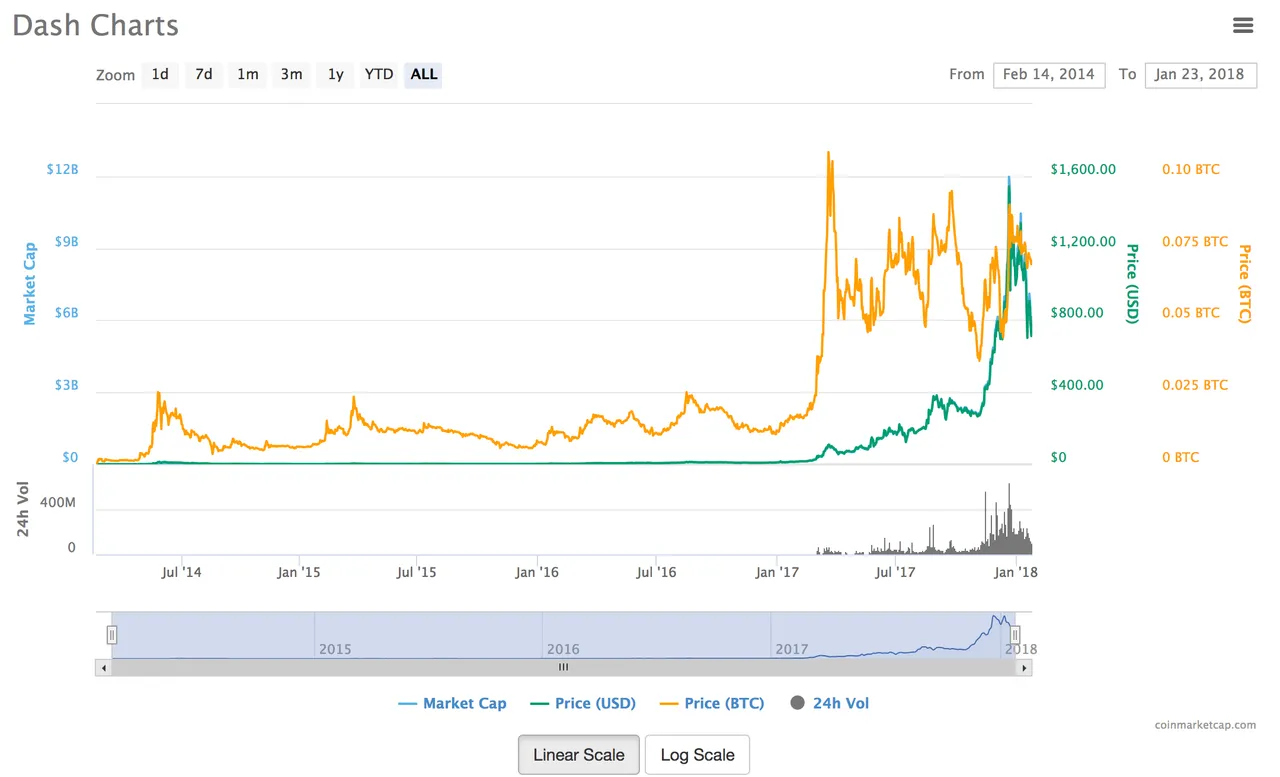Open the coinmarketcap.com credit link
This screenshot has height=777, width=1280.
point(1205,725)
